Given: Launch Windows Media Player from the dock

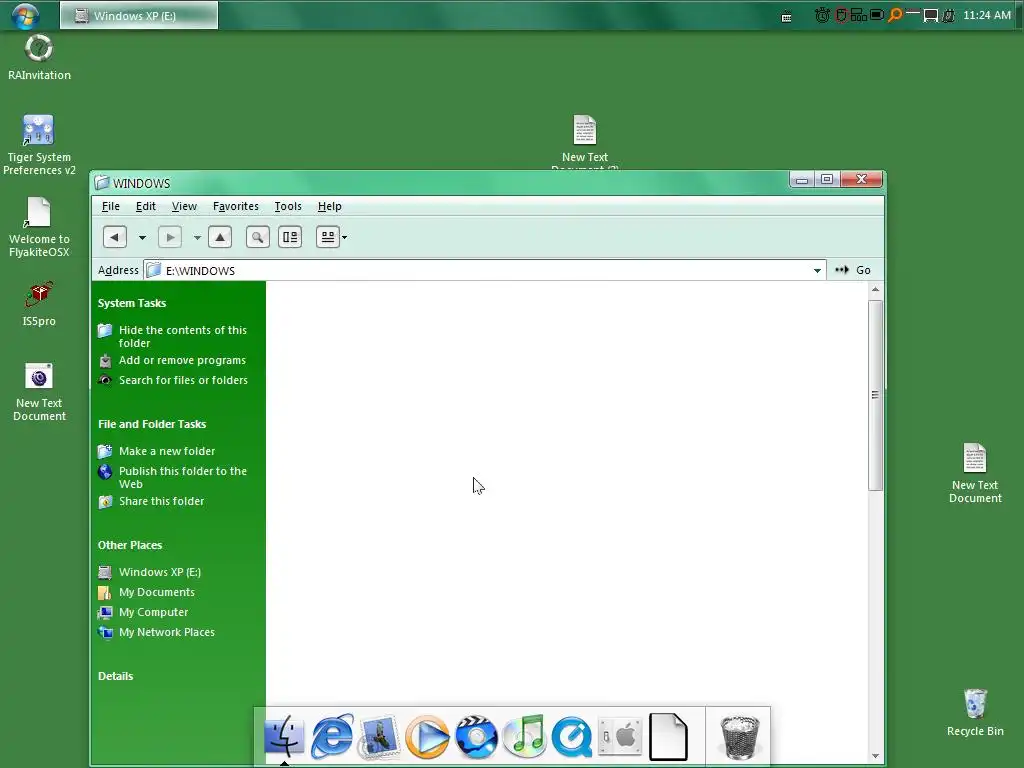Looking at the screenshot, I should (426, 737).
